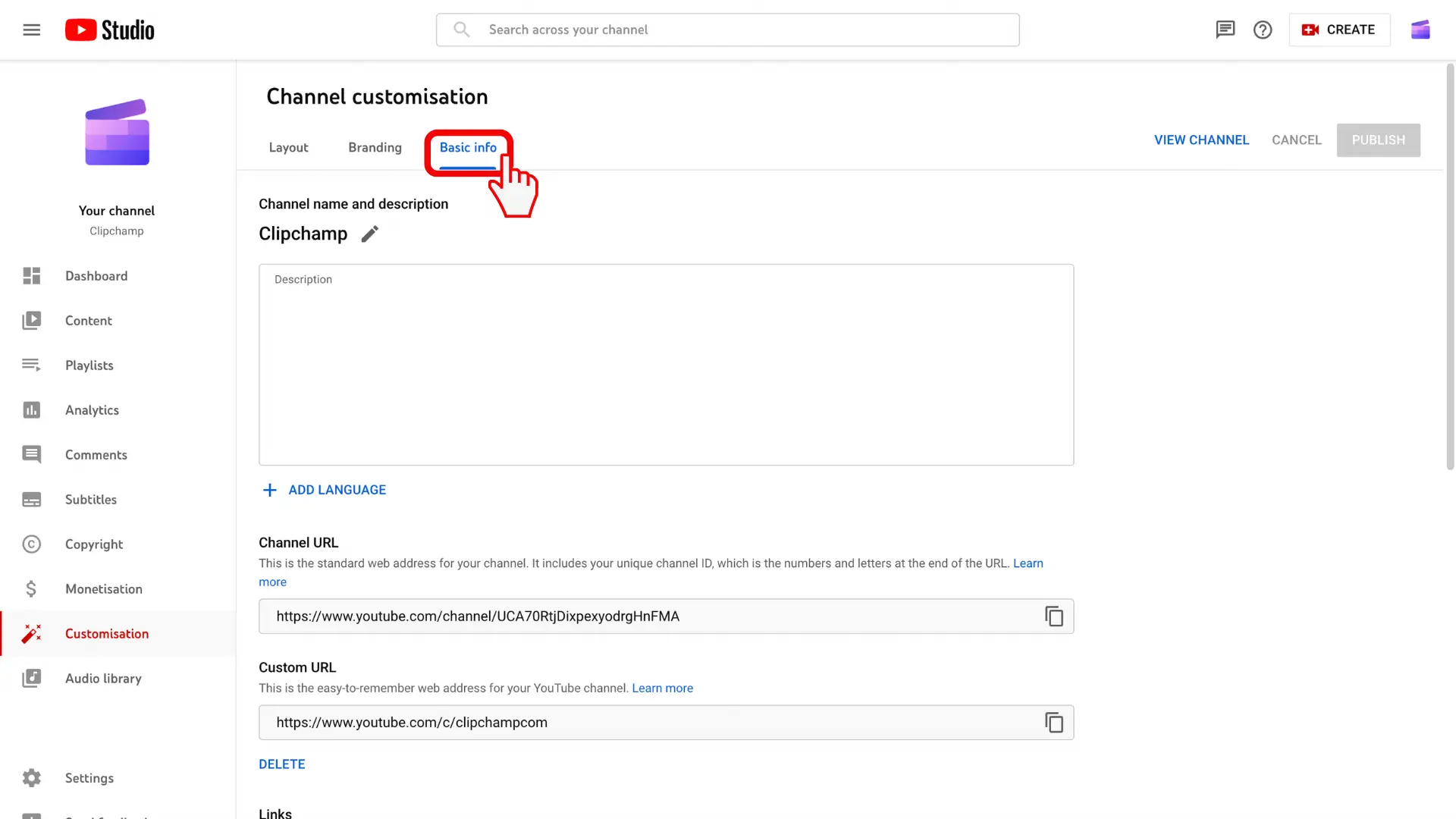Click the DELETE custom URL link
Viewport: 1456px width, 819px height.
(282, 764)
